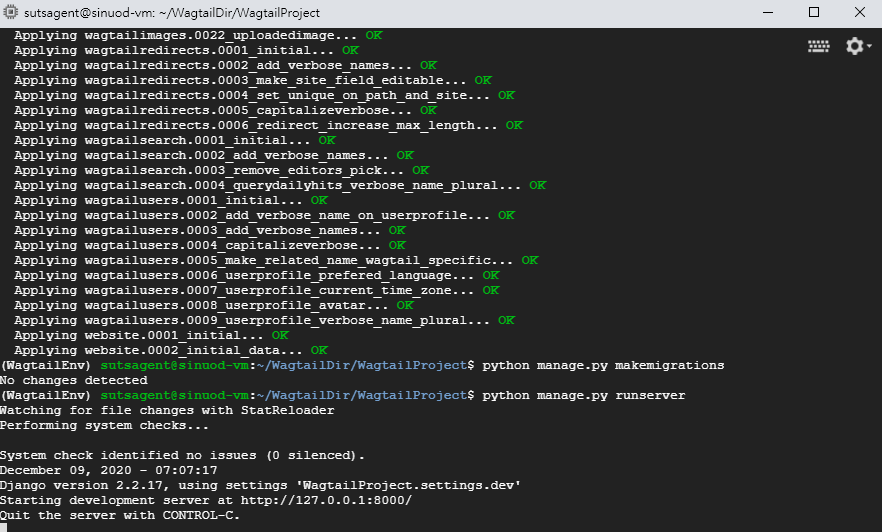This screenshot has height=532, width=882.
Task: Click 'Watching for file changes with StatReloader'
Action: click(167, 410)
